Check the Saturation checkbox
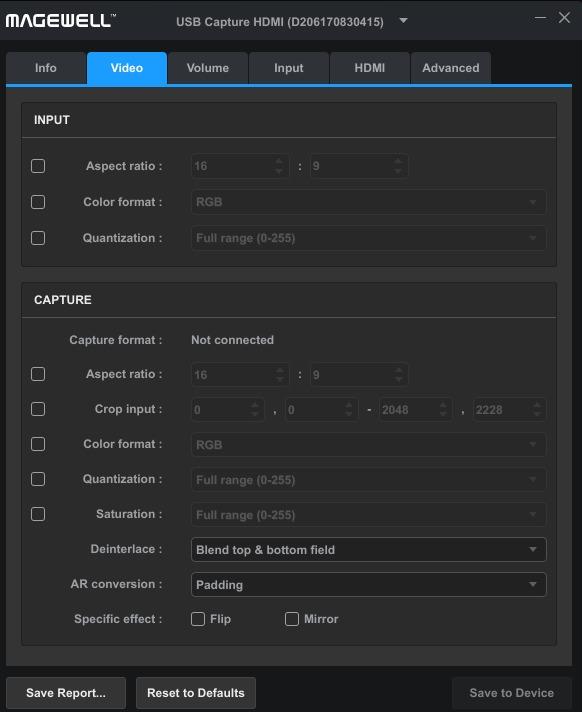 (x=38, y=514)
